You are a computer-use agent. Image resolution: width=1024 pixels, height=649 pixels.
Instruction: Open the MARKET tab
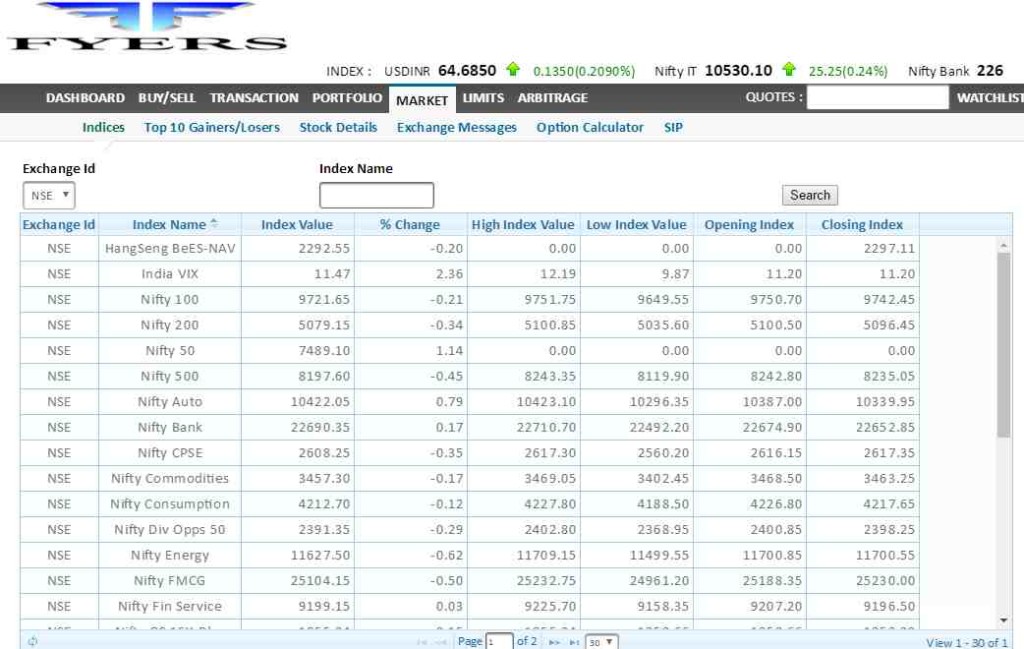coord(422,99)
